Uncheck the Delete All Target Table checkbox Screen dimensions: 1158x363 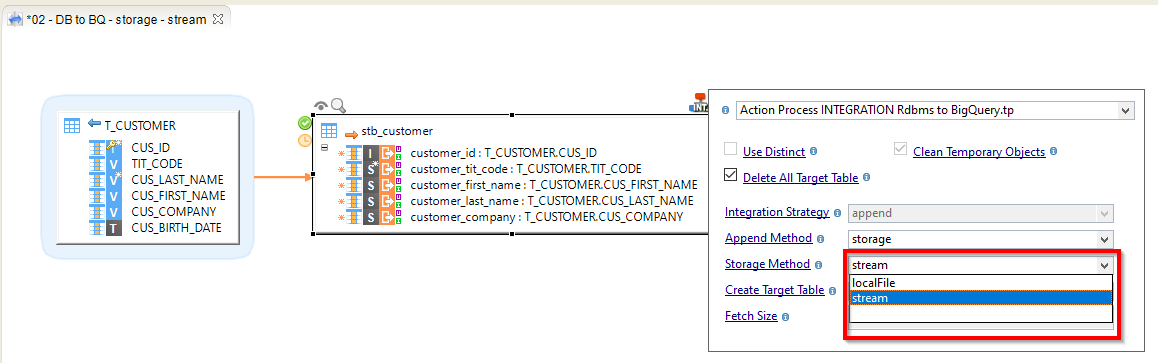pyautogui.click(x=730, y=176)
